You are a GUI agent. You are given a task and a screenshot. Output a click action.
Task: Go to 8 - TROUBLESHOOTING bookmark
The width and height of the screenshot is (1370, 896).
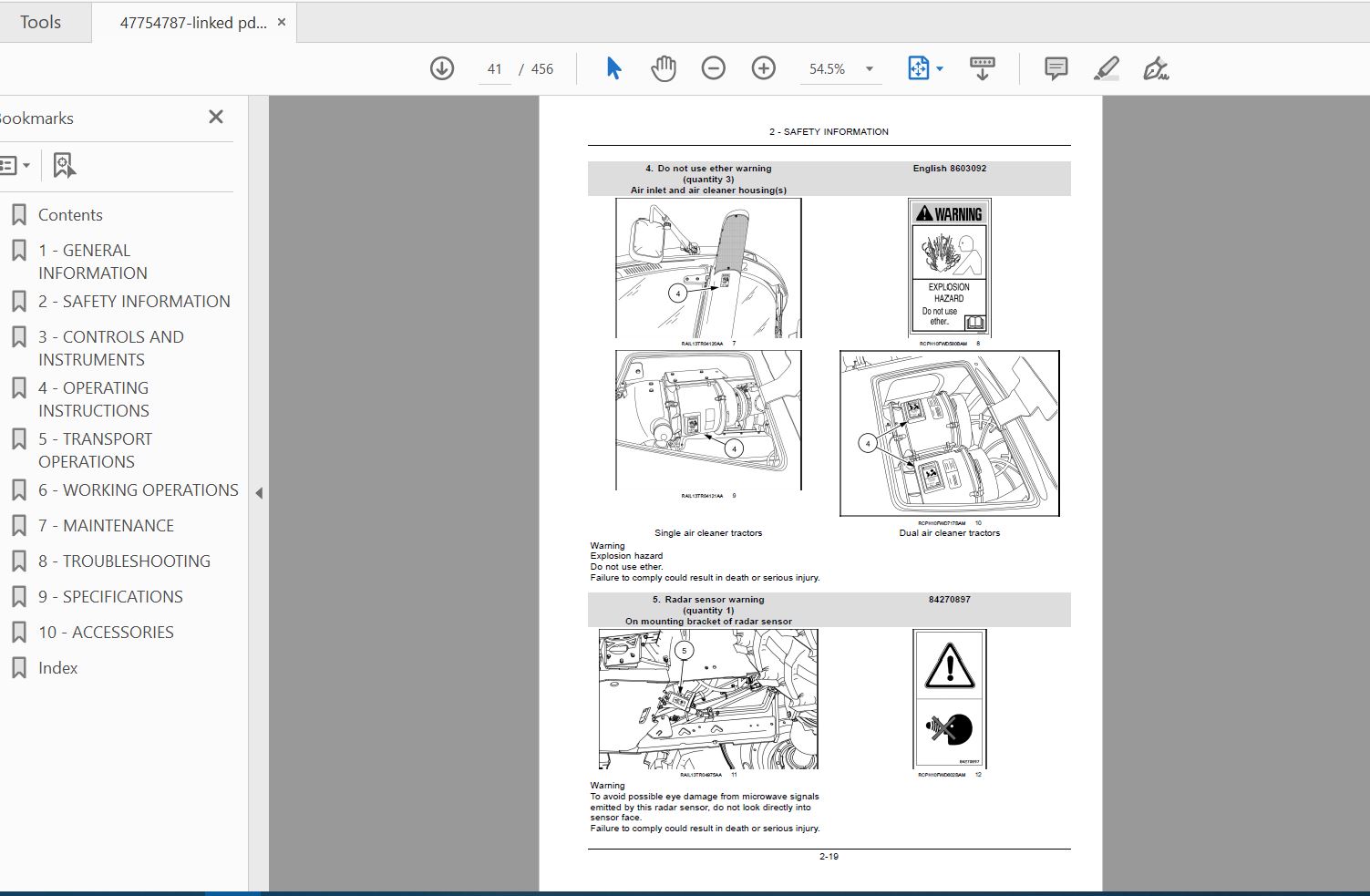pyautogui.click(x=124, y=561)
